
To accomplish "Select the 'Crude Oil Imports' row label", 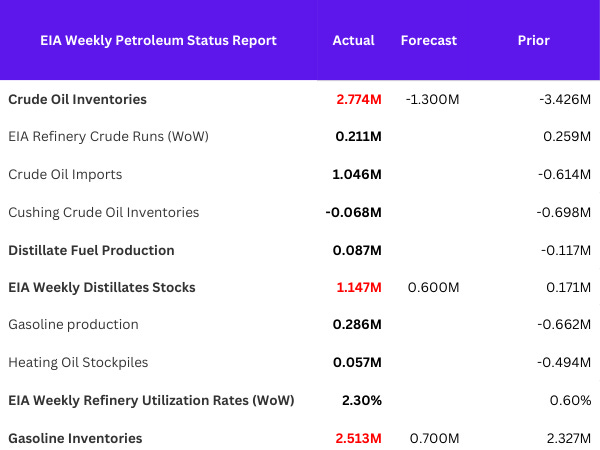I will 65,174.
